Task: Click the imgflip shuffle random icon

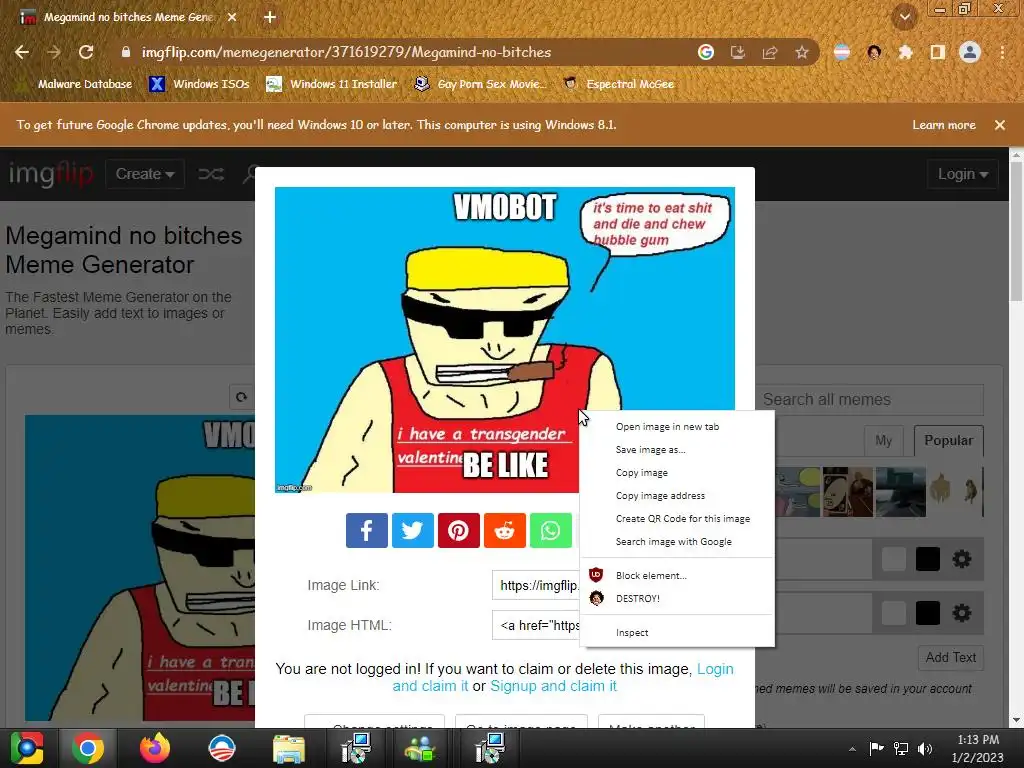Action: [x=211, y=174]
